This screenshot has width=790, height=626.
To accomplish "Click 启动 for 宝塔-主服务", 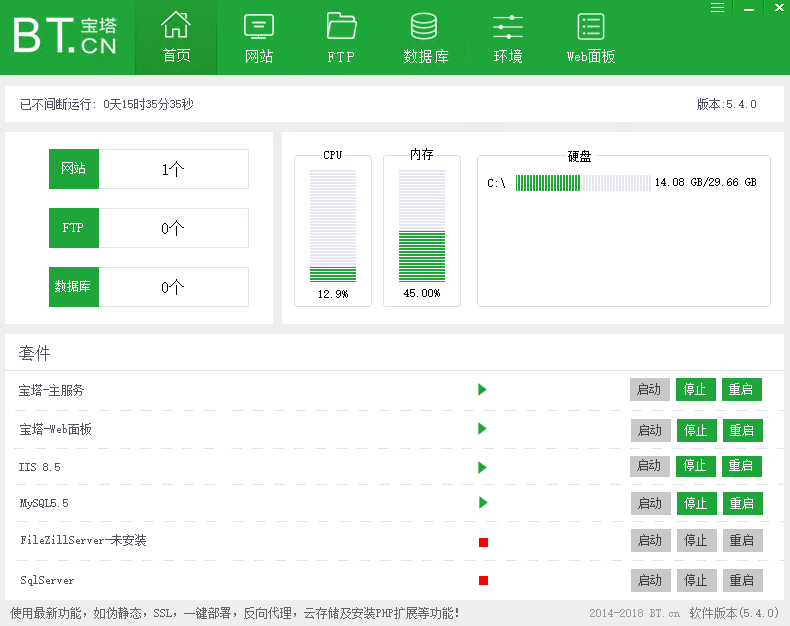I will click(649, 390).
